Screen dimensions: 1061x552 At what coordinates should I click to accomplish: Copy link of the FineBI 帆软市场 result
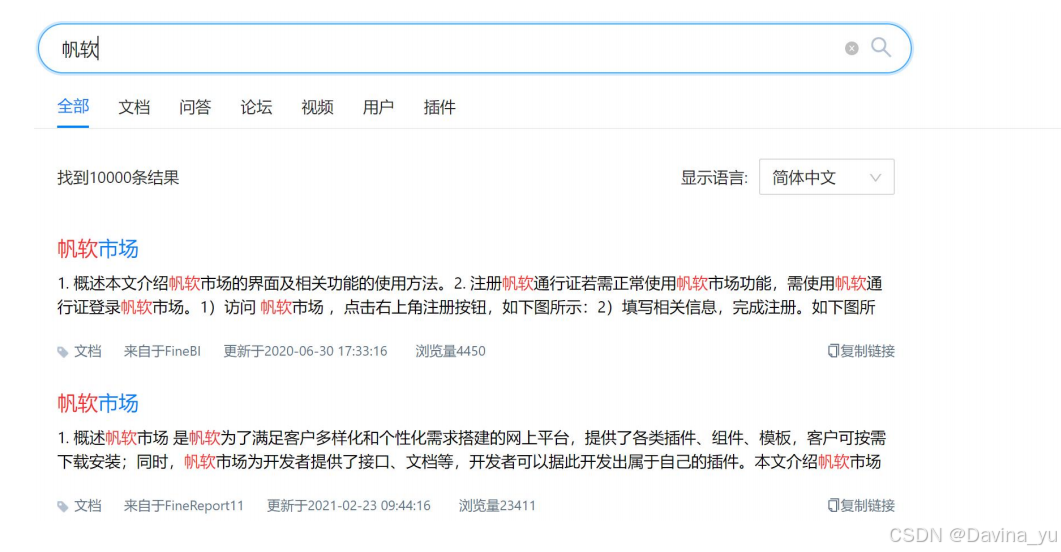[861, 351]
